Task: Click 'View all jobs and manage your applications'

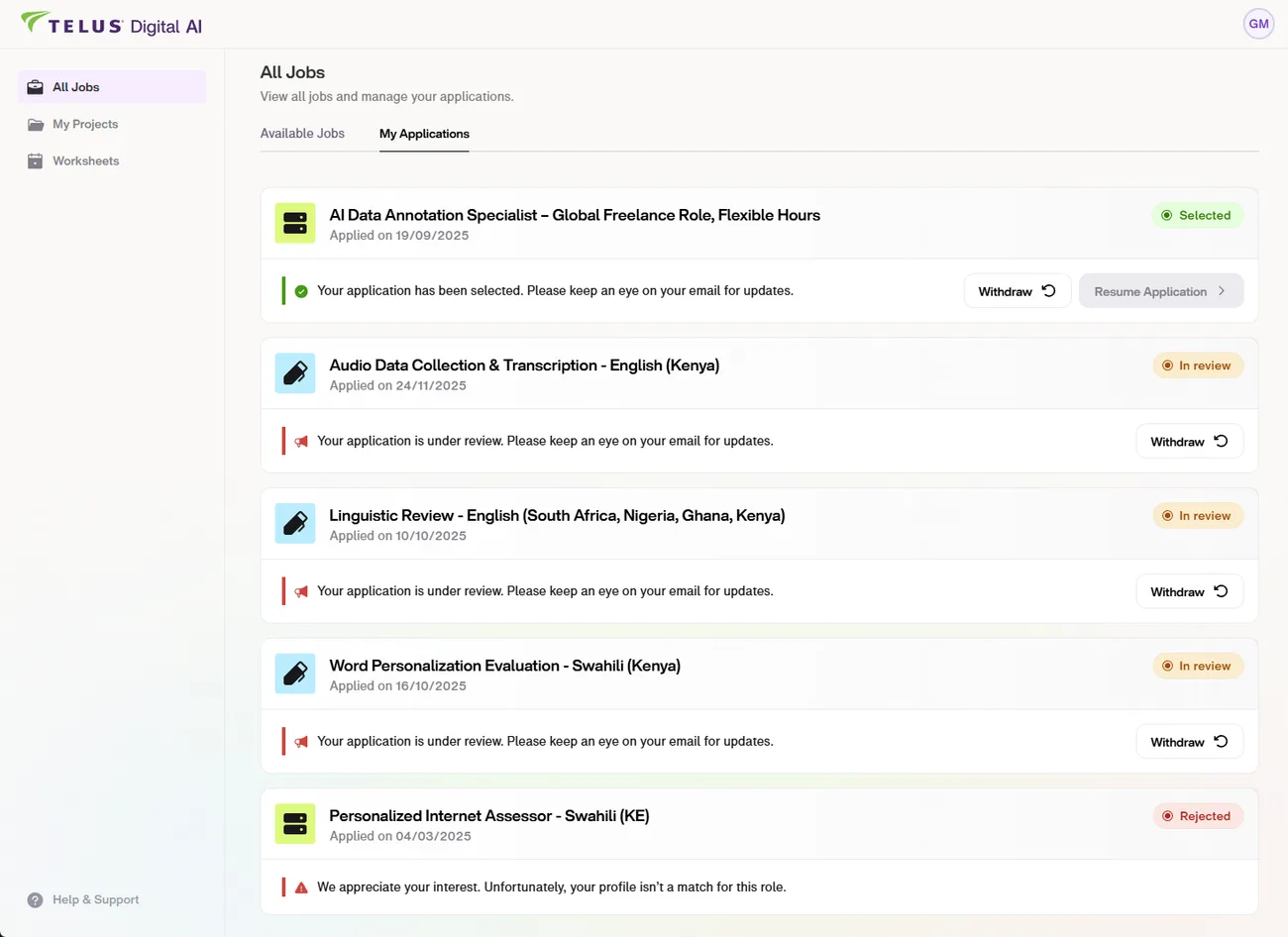Action: 386,97
